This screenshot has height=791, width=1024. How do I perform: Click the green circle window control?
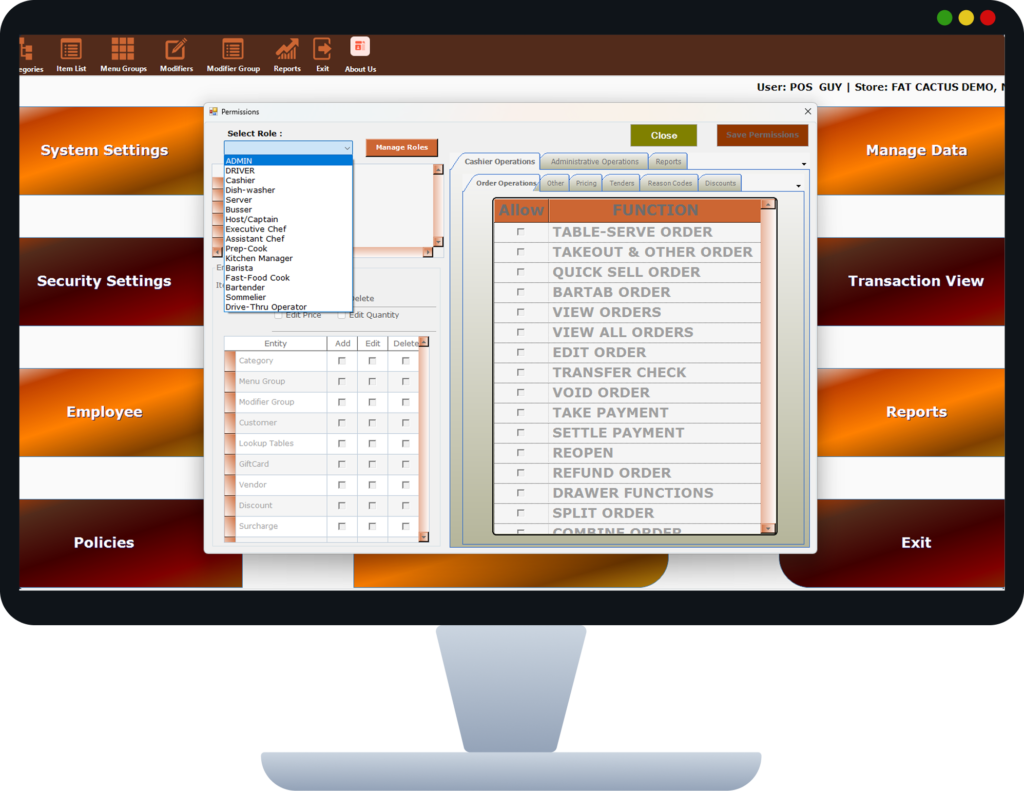click(944, 18)
